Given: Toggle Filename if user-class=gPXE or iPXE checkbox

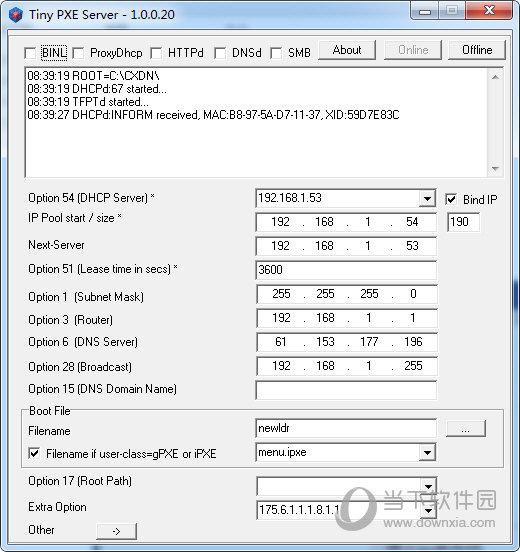Looking at the screenshot, I should click(x=34, y=453).
